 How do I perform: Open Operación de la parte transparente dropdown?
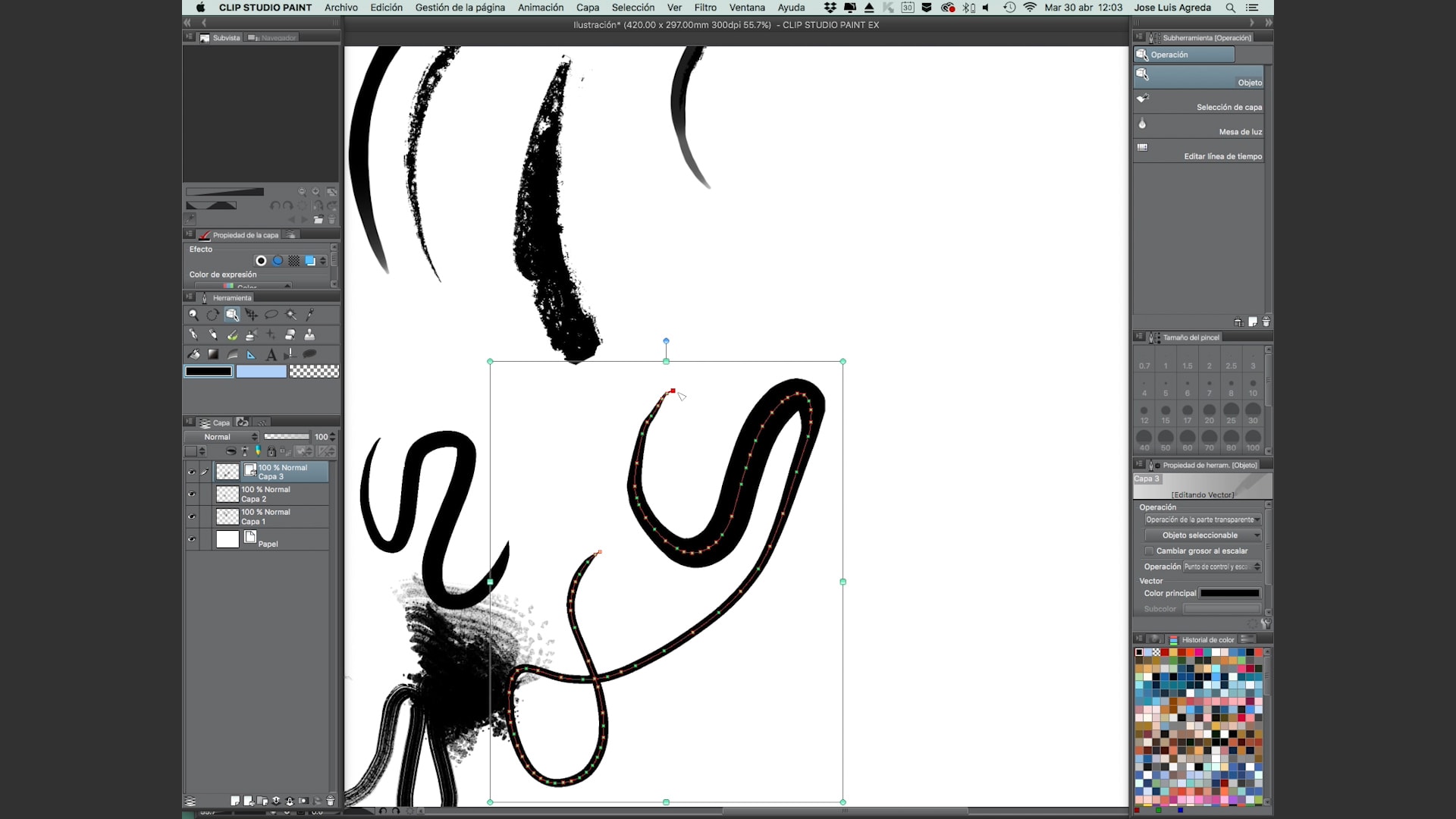(x=1203, y=520)
